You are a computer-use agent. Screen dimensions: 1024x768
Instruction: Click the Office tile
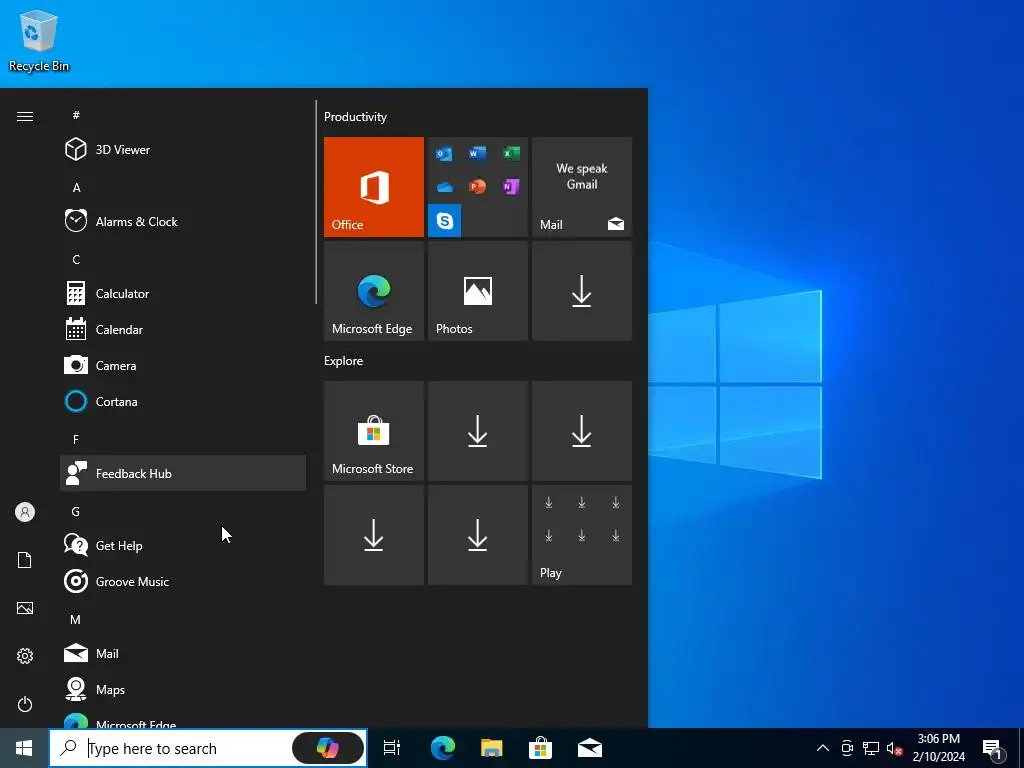point(374,187)
